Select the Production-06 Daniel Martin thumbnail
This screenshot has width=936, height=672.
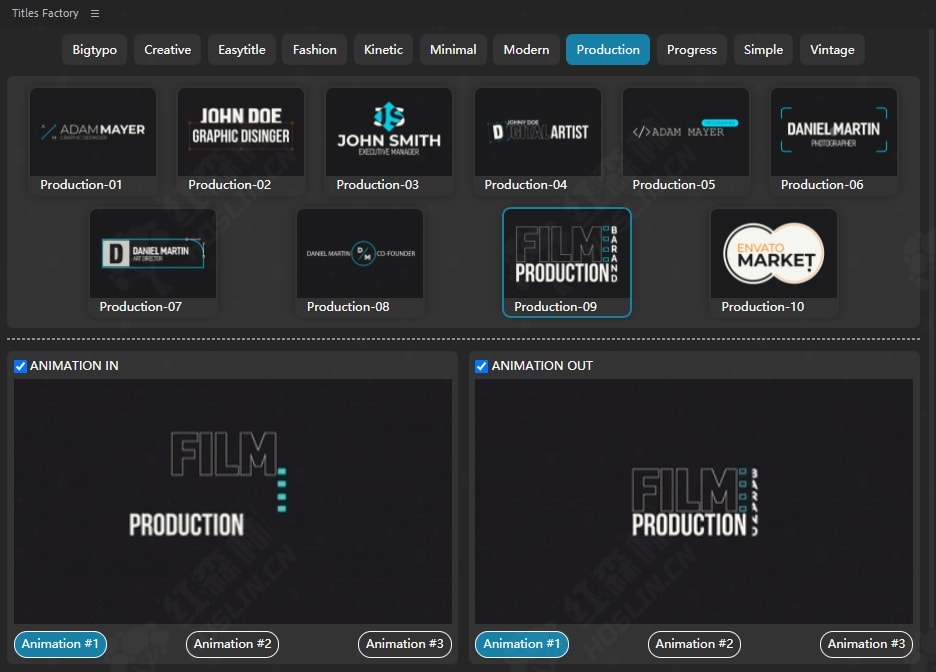833,132
